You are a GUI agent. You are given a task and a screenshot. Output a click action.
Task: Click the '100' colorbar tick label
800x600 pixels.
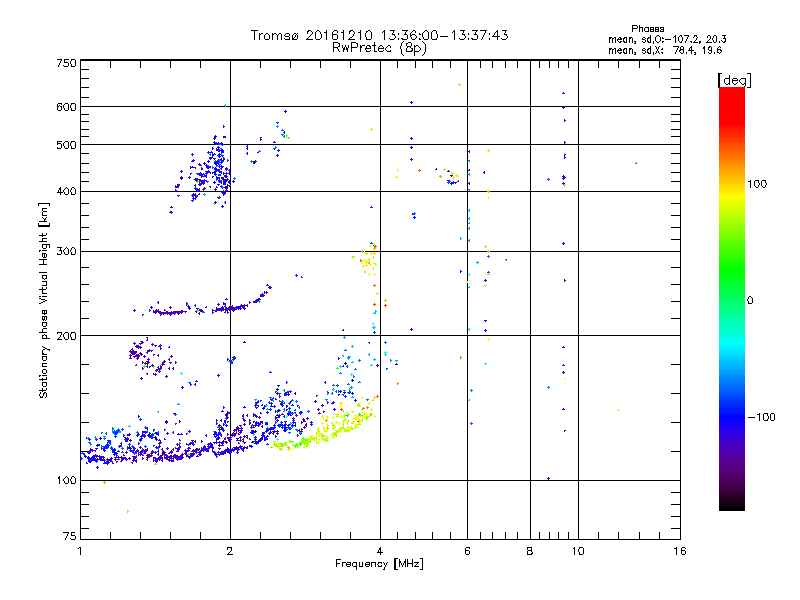tap(757, 184)
